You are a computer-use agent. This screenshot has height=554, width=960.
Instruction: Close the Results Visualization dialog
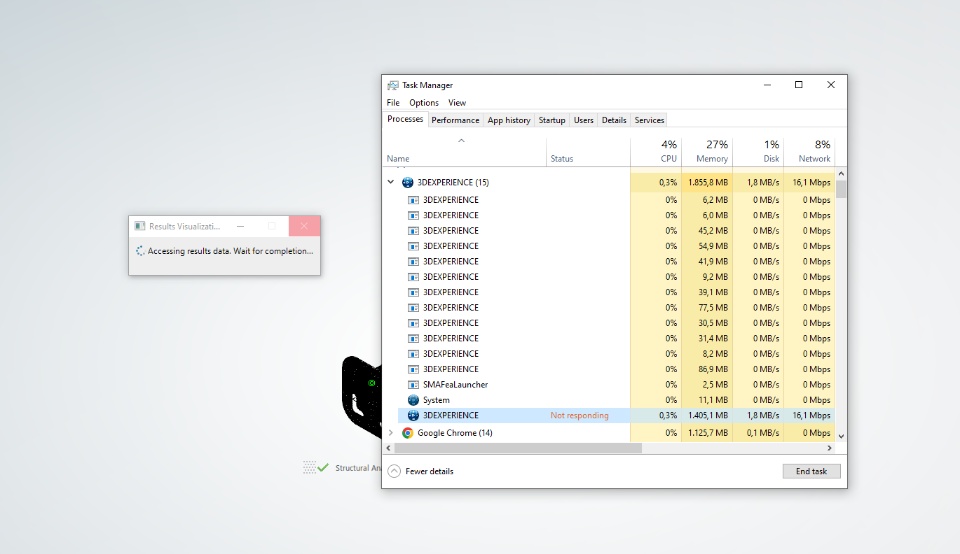304,226
